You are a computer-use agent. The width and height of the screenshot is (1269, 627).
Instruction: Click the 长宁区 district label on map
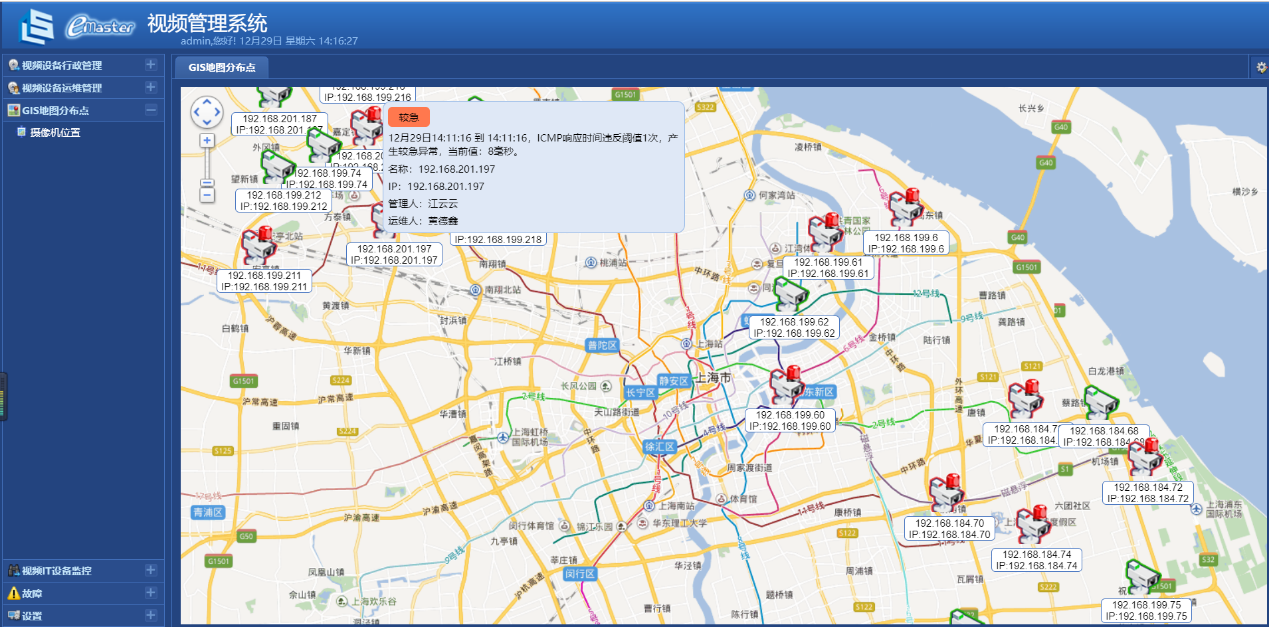(640, 392)
